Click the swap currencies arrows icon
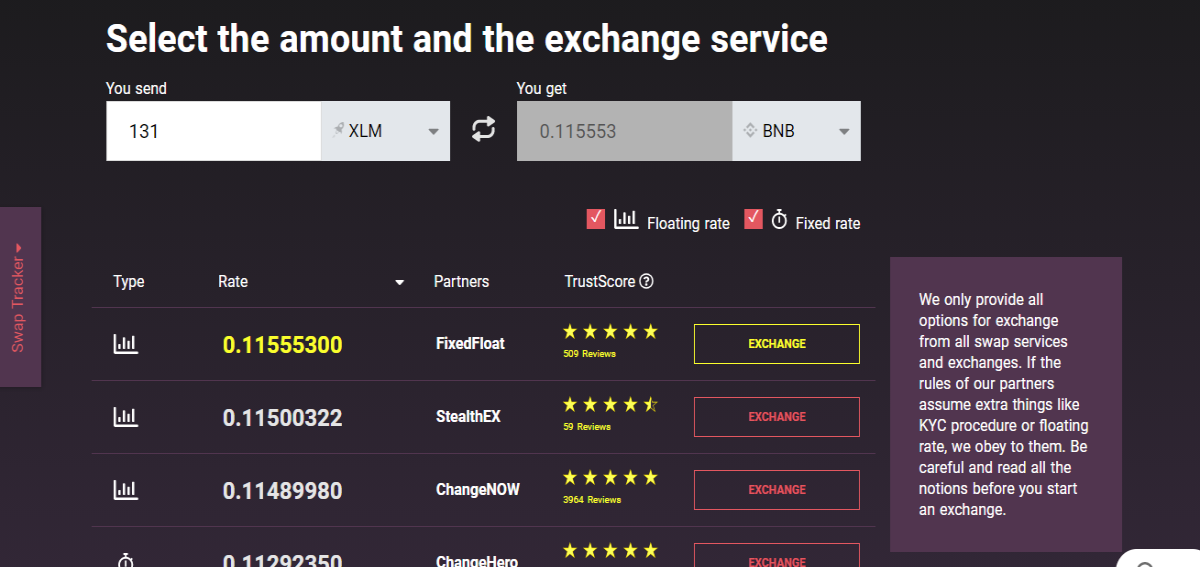 [483, 130]
